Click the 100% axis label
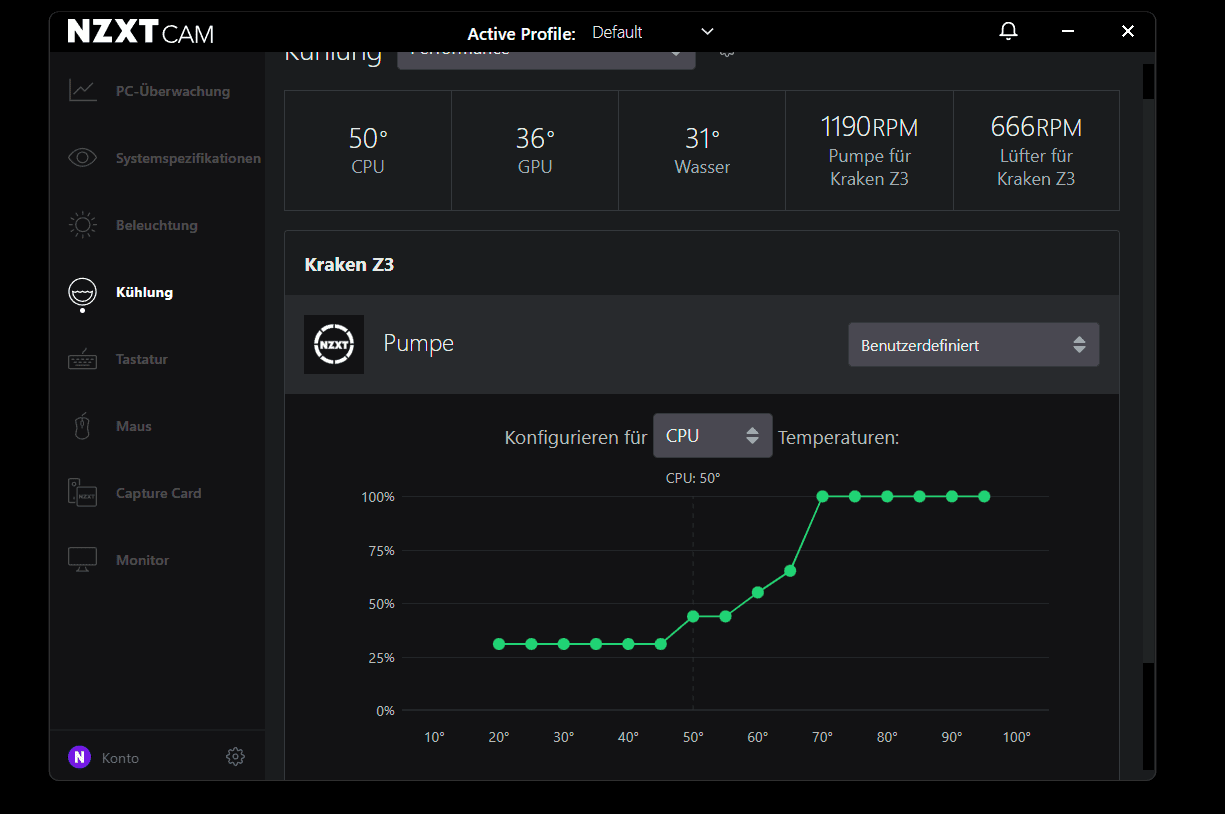This screenshot has height=814, width=1225. coord(378,497)
